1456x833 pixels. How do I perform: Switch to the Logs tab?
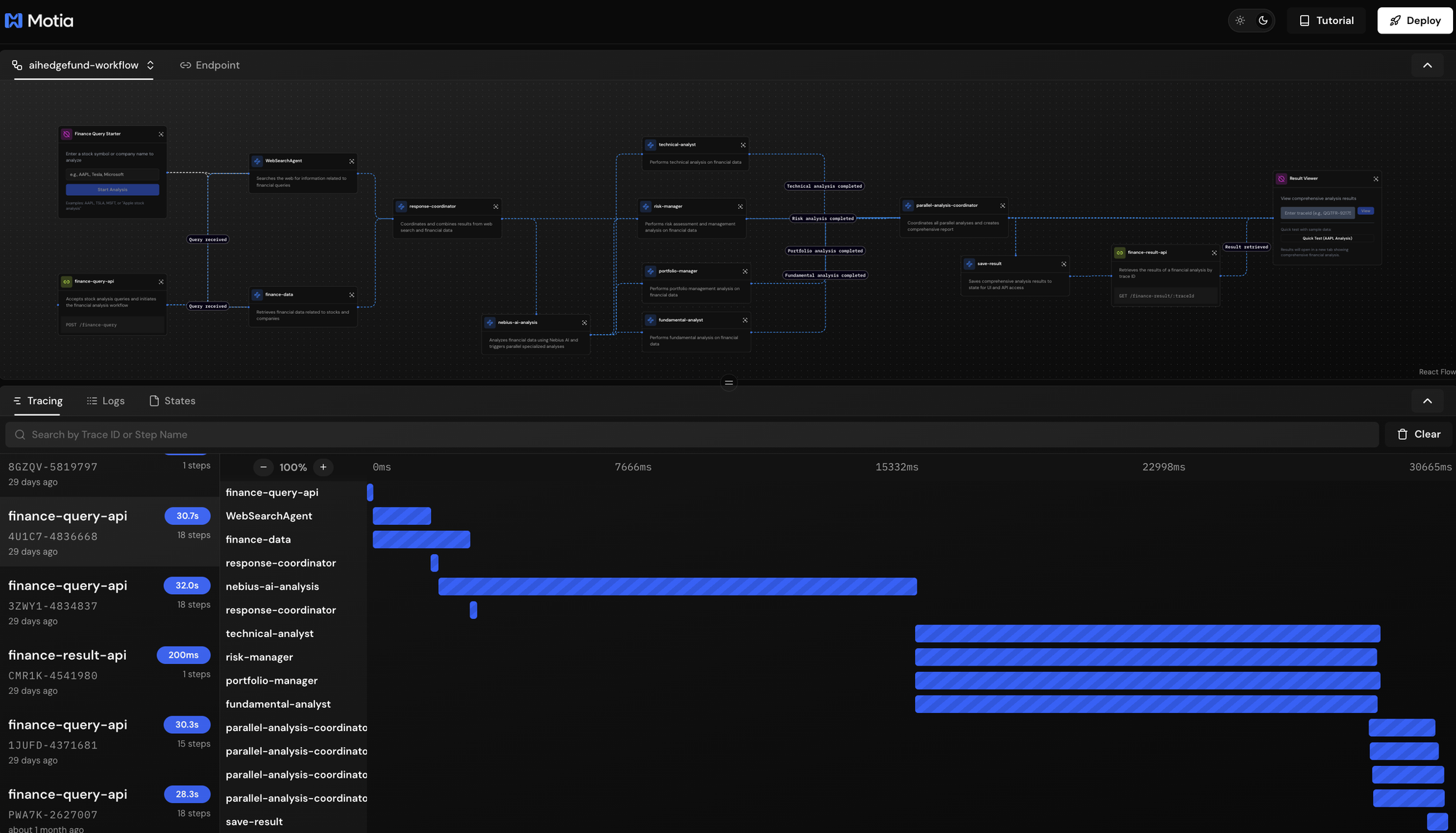click(106, 401)
